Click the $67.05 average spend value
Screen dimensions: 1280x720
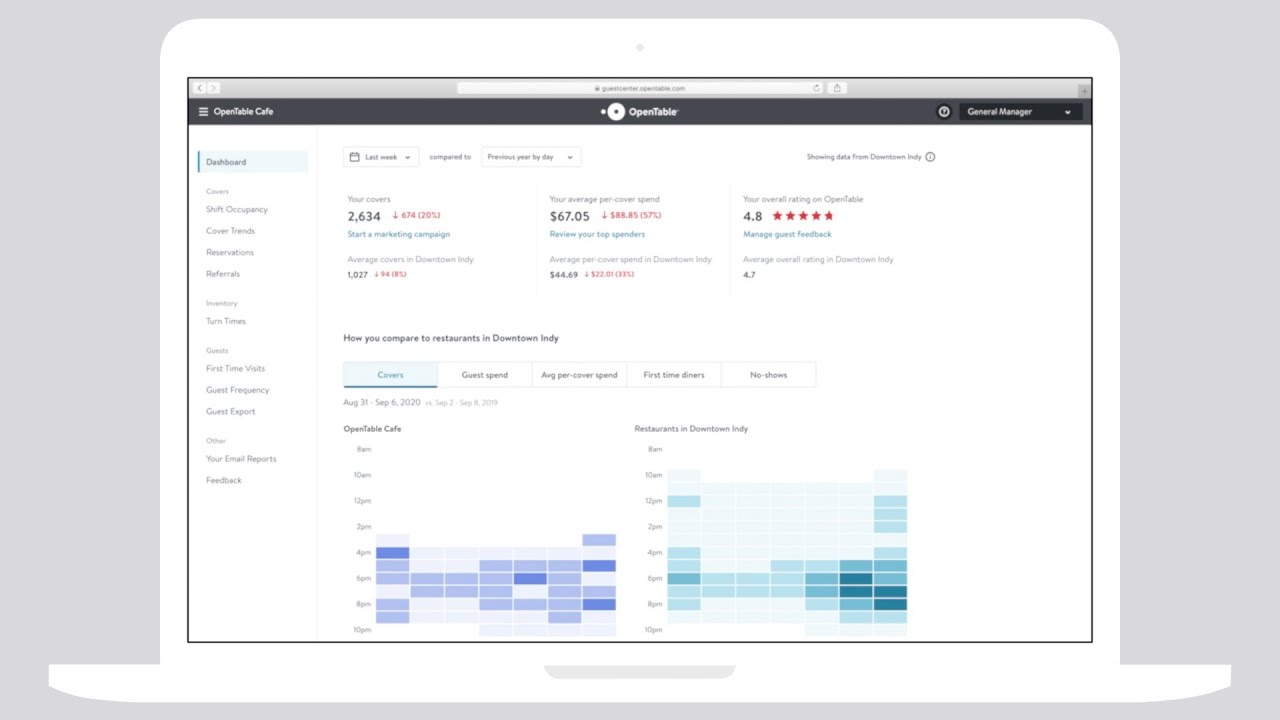click(x=570, y=216)
